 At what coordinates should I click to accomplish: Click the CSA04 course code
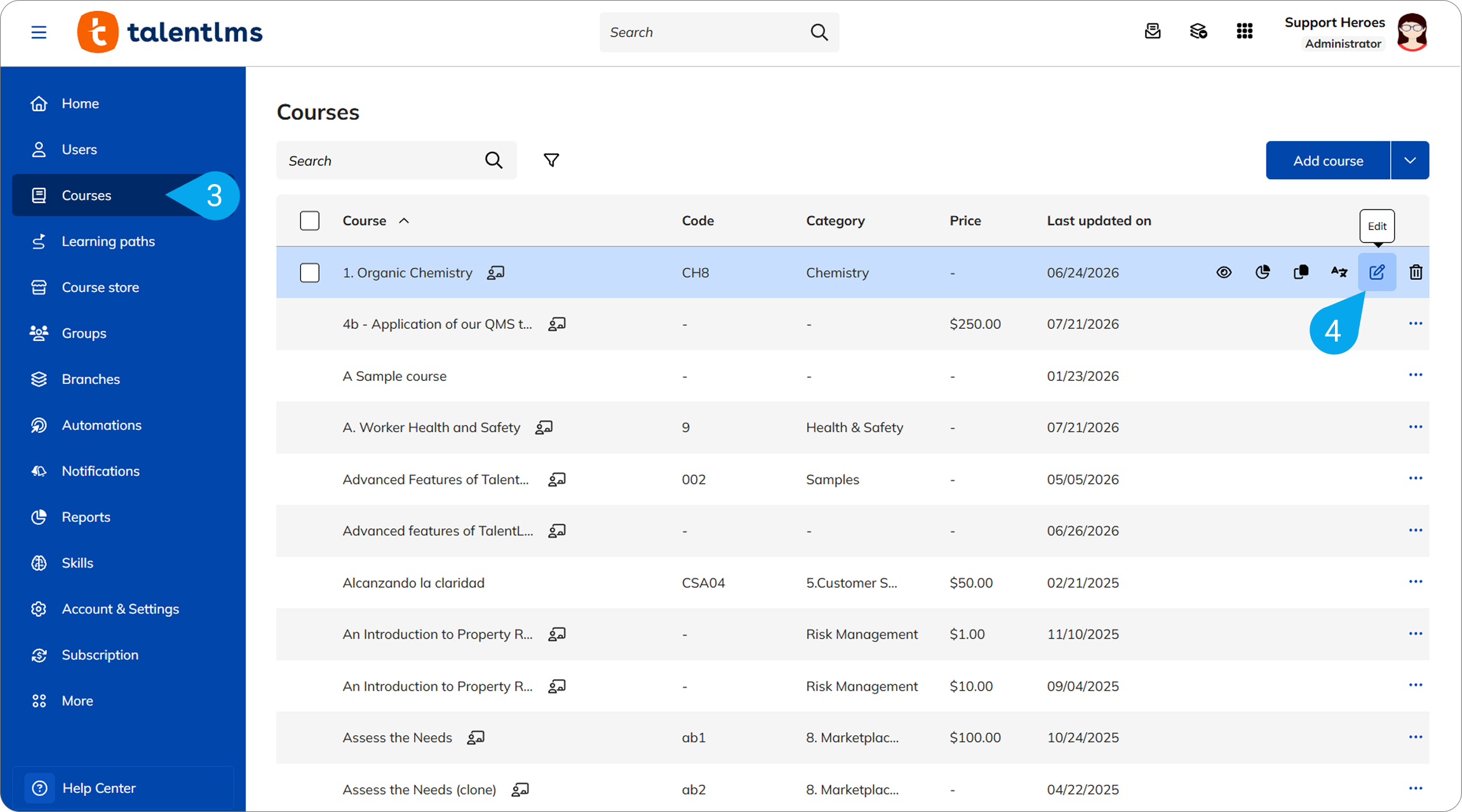tap(703, 583)
